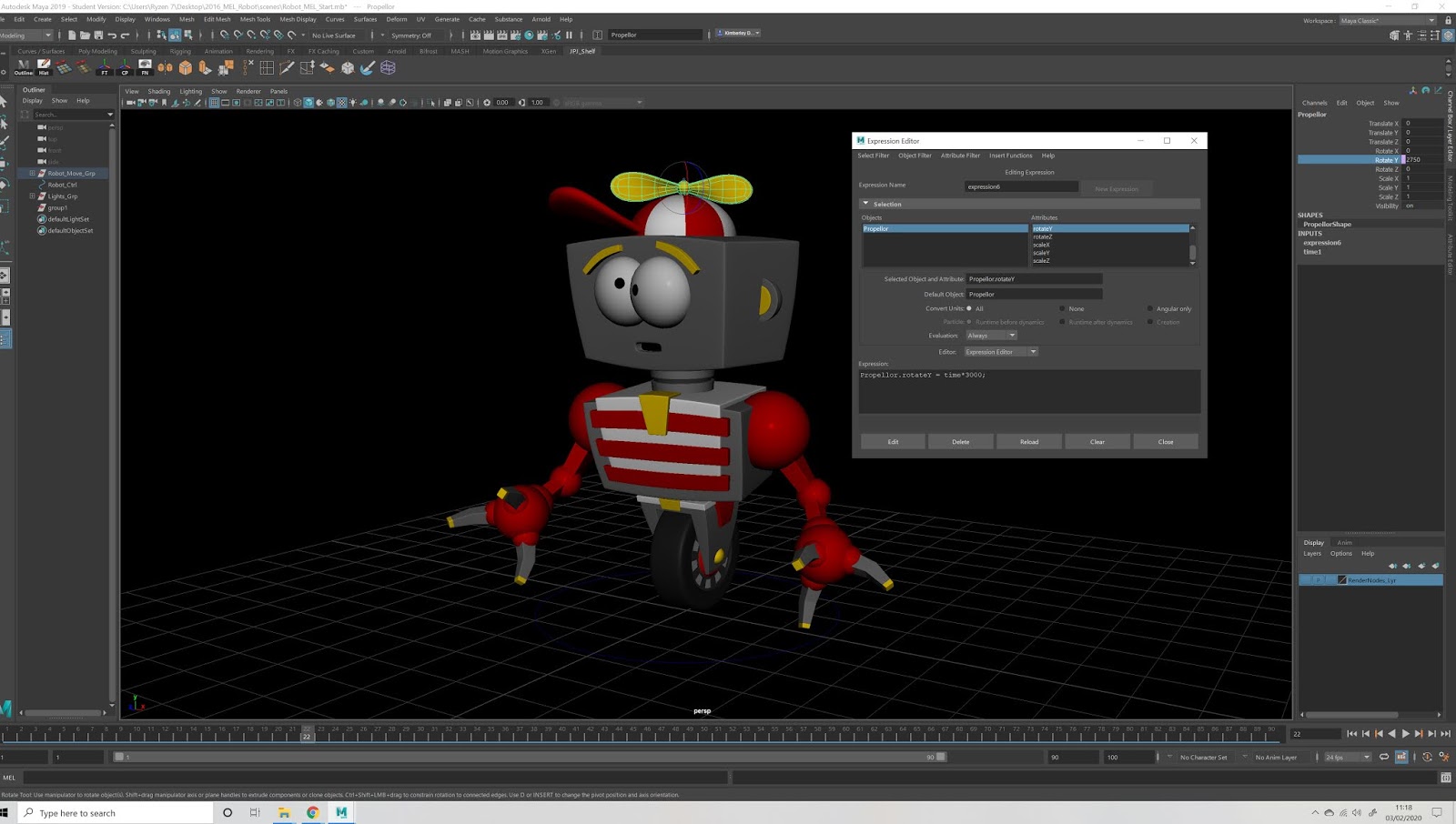Open the viewport Shading menu

159,91
